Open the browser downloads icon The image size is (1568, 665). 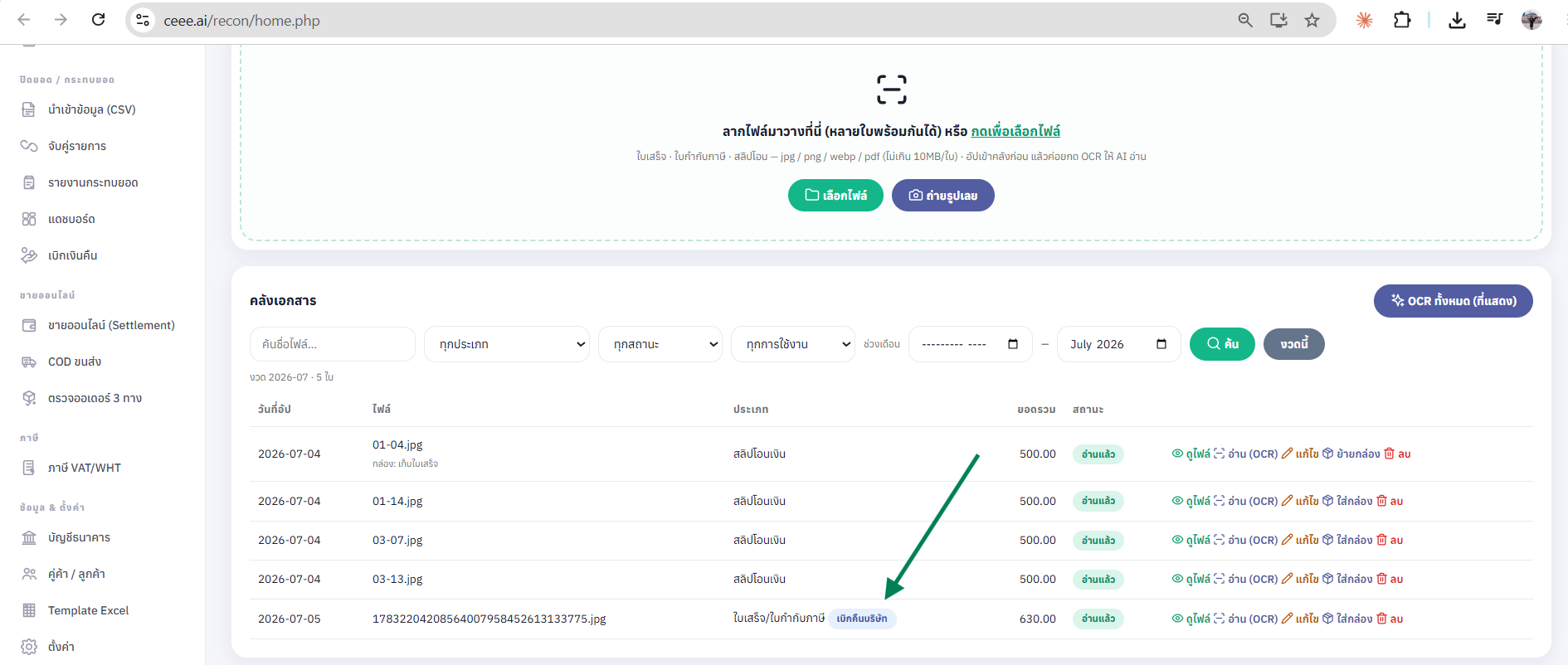tap(1457, 20)
